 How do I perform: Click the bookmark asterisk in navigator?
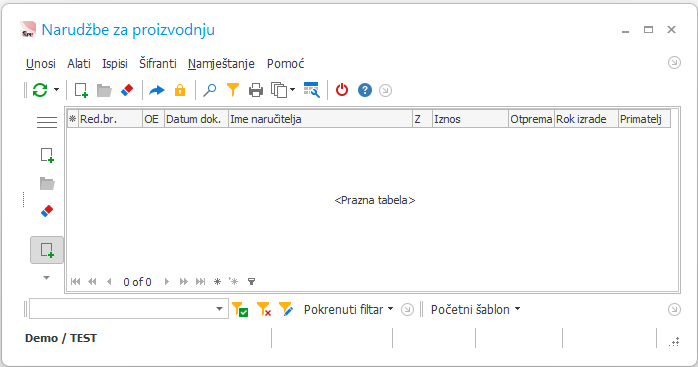(x=217, y=281)
